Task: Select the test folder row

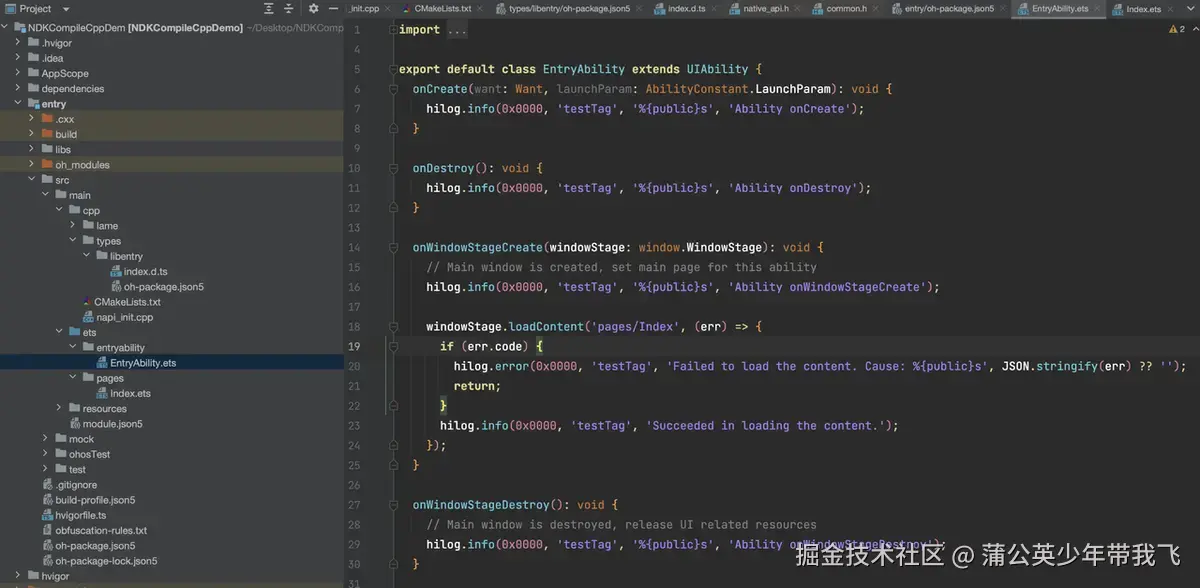Action: point(172,470)
